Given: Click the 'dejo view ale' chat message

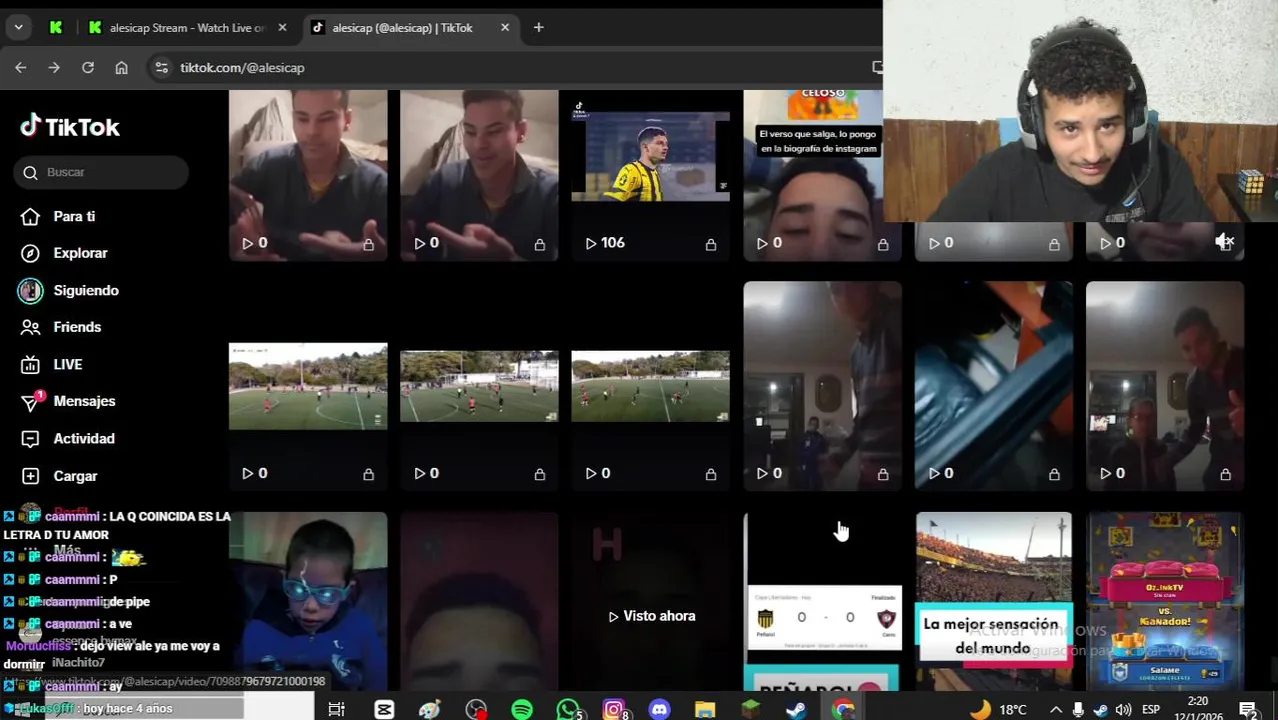Looking at the screenshot, I should click(112, 654).
